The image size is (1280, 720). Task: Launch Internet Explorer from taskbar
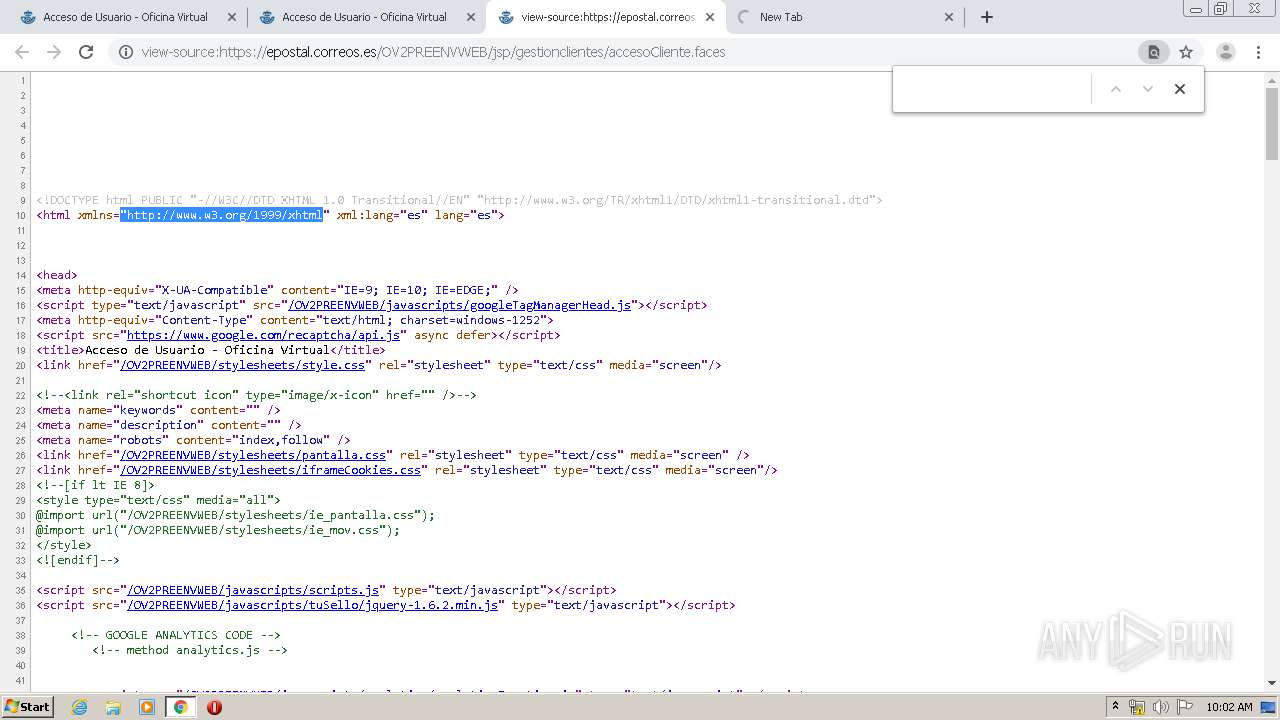[x=79, y=707]
